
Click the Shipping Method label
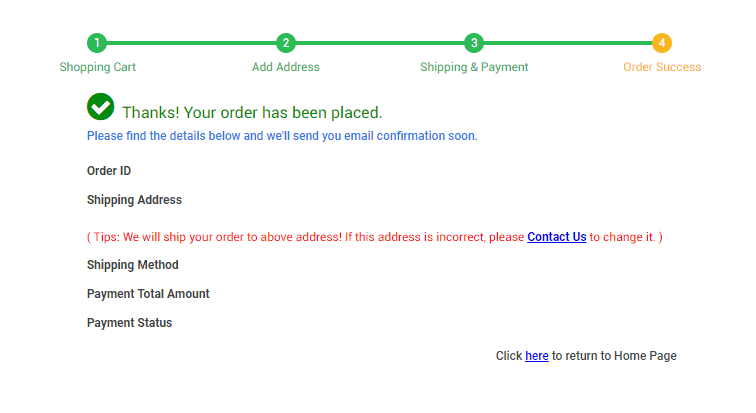133,265
